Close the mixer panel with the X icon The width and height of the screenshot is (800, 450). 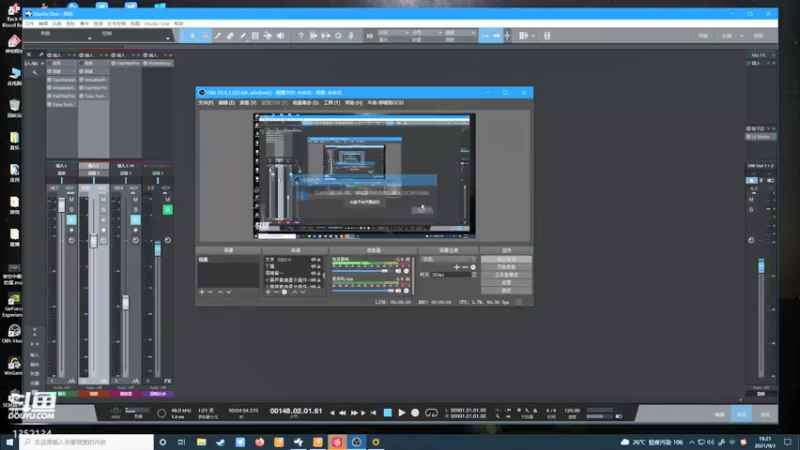pos(29,55)
